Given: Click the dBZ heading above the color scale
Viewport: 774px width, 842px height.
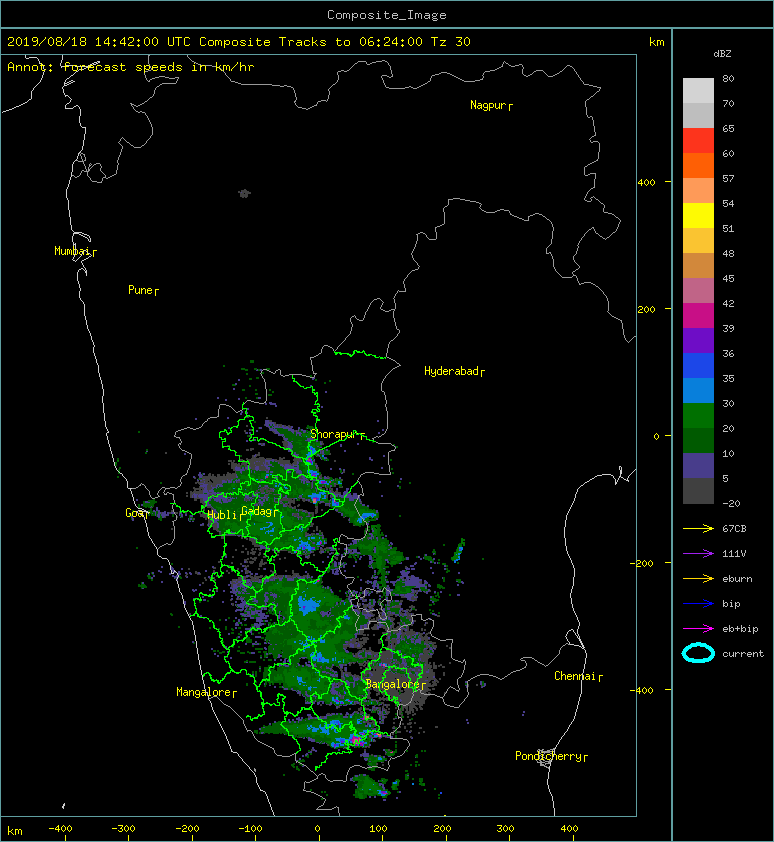Looking at the screenshot, I should click(722, 54).
